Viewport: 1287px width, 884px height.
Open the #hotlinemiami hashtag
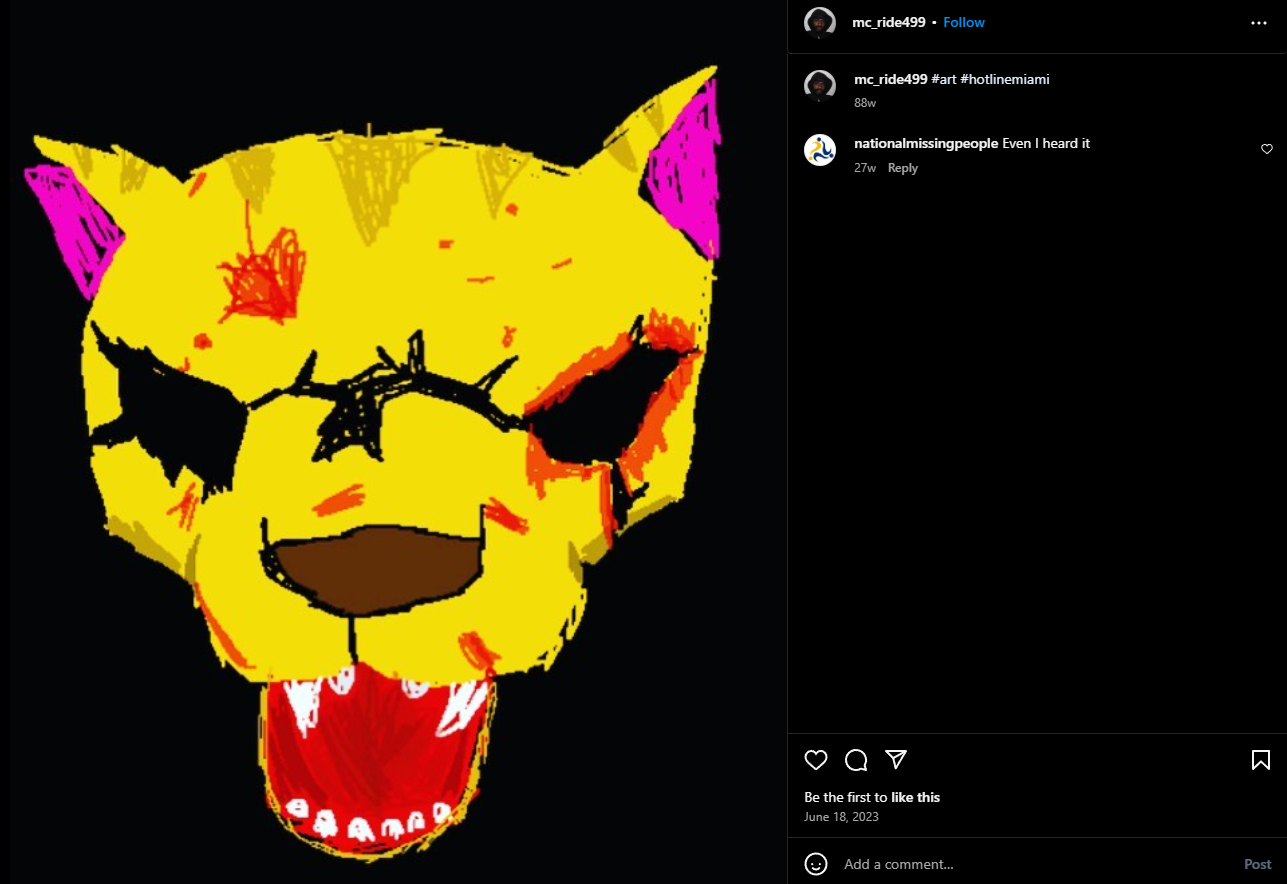point(1004,79)
